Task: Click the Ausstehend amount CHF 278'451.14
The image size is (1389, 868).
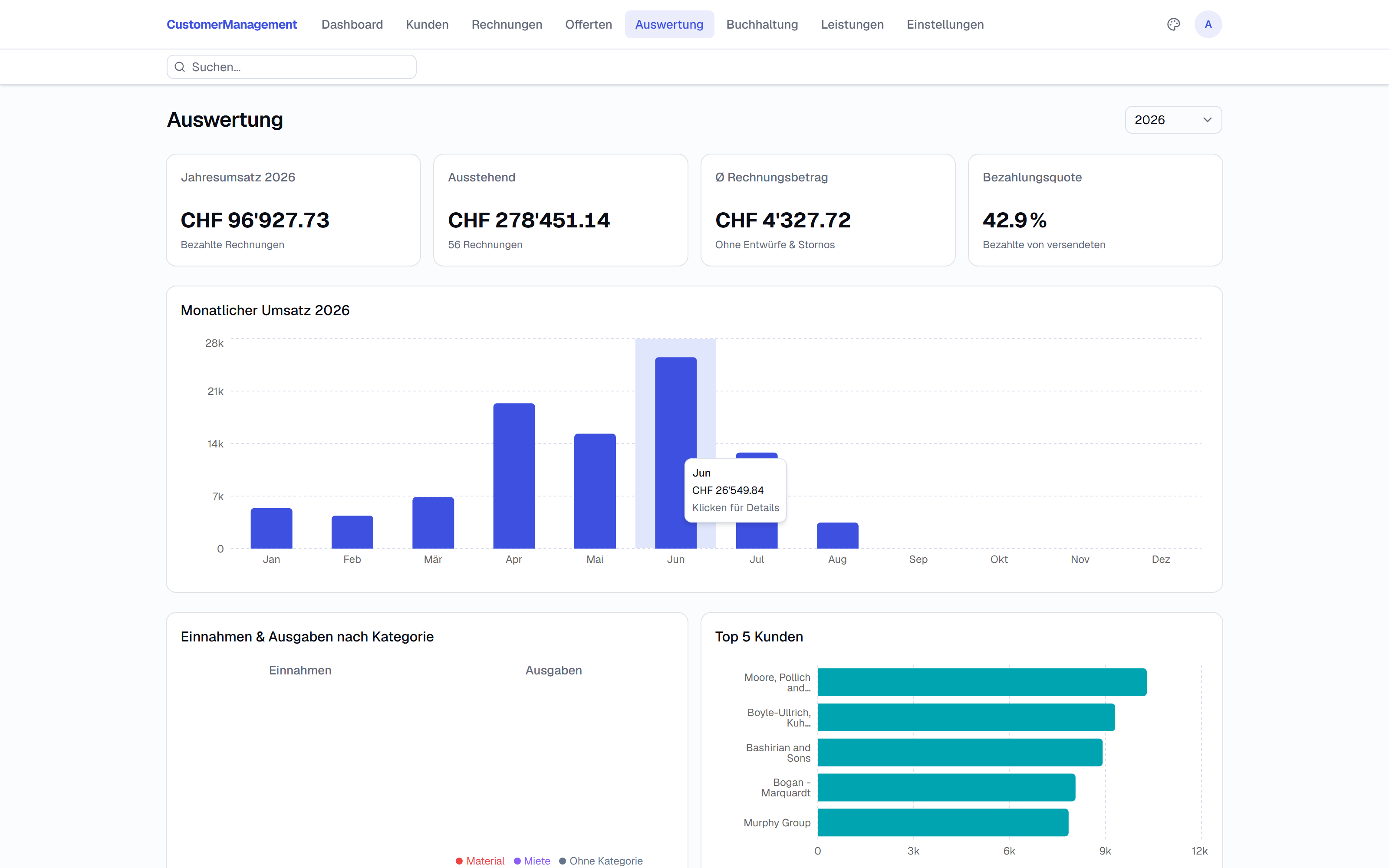Action: (x=529, y=220)
